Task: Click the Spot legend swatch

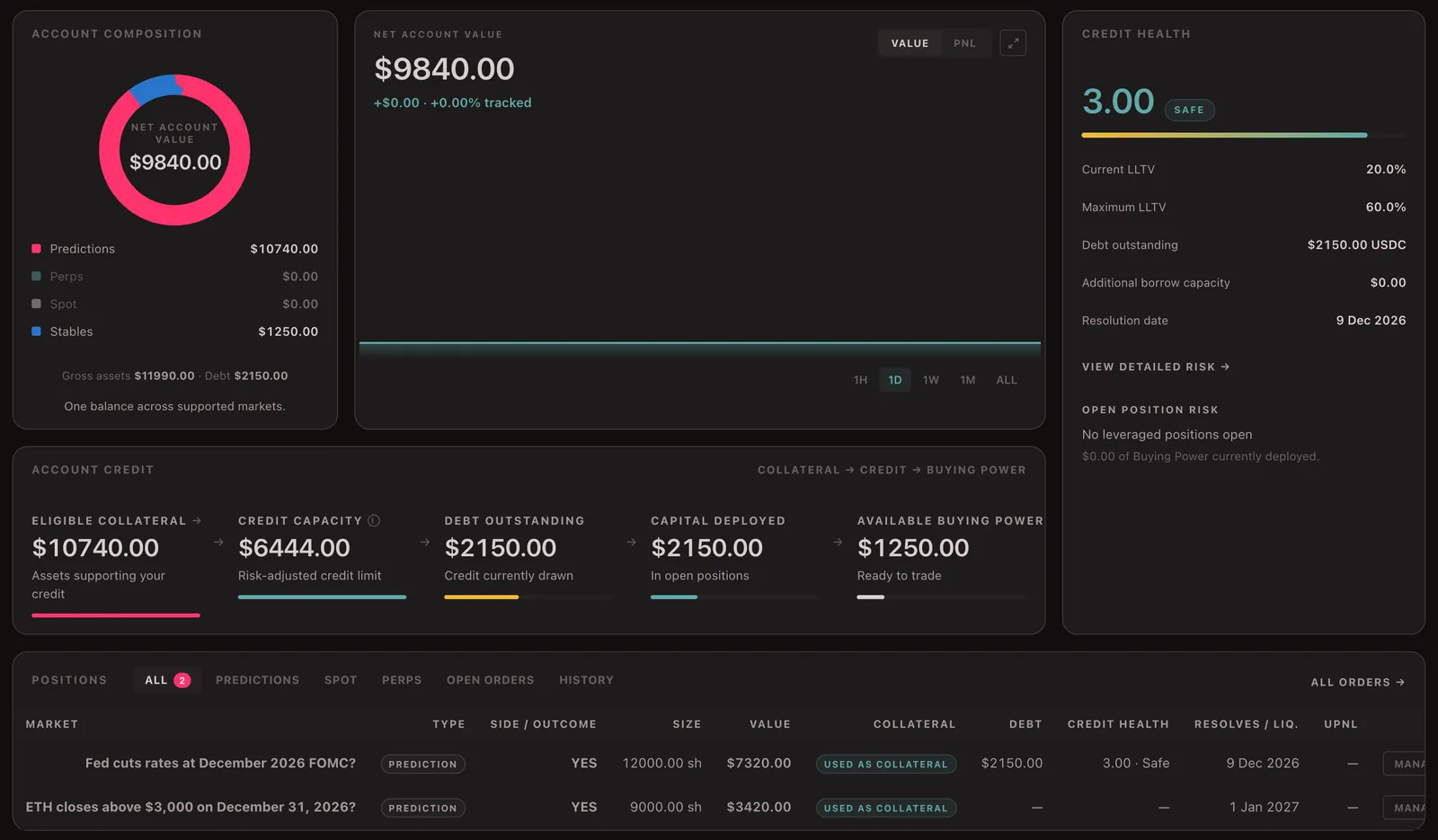Action: [x=36, y=305]
